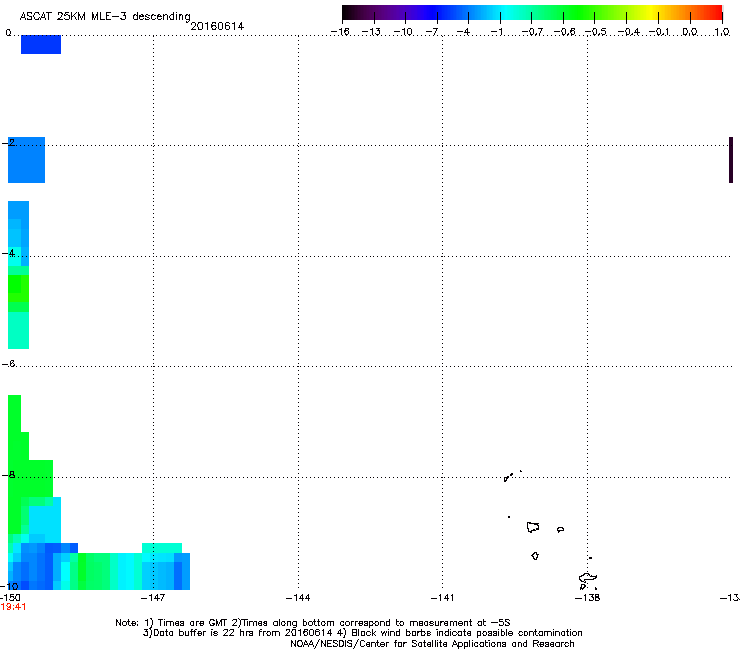Click the red timestamp '19:41'
Screen dimensions: 740x650
[x=13, y=607]
